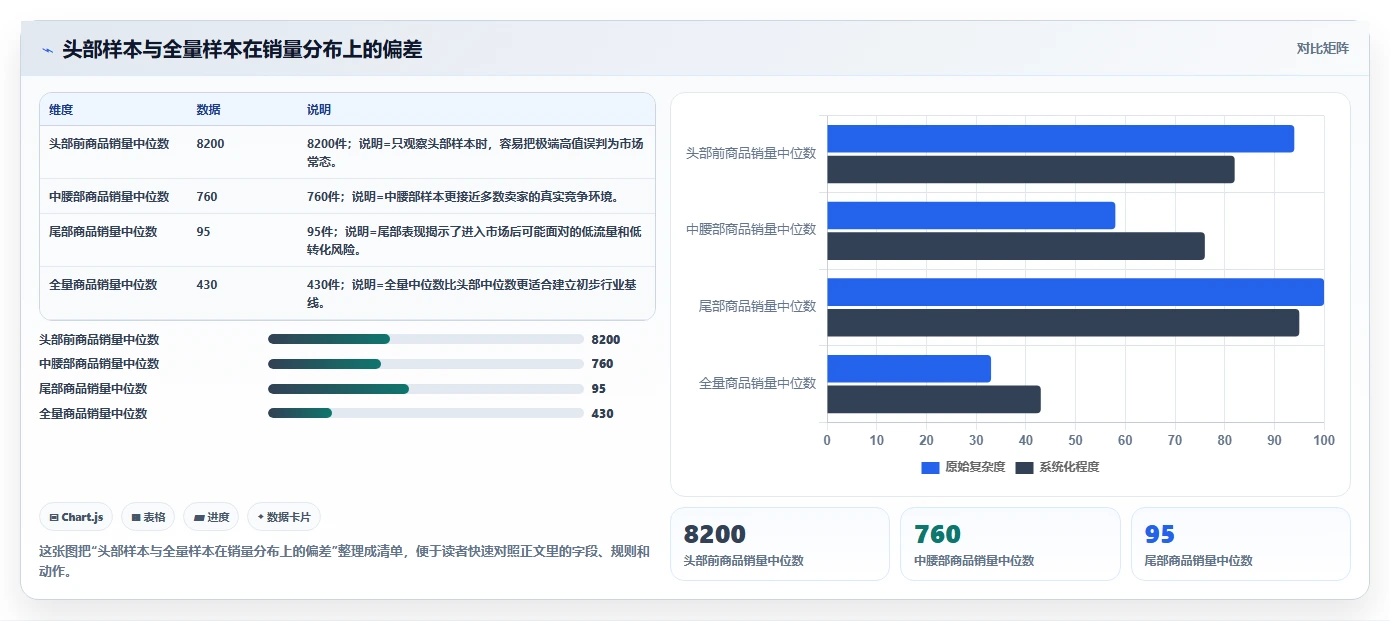Click the 表格 tag chip
Image resolution: width=1390 pixels, height=621 pixels.
pyautogui.click(x=148, y=517)
